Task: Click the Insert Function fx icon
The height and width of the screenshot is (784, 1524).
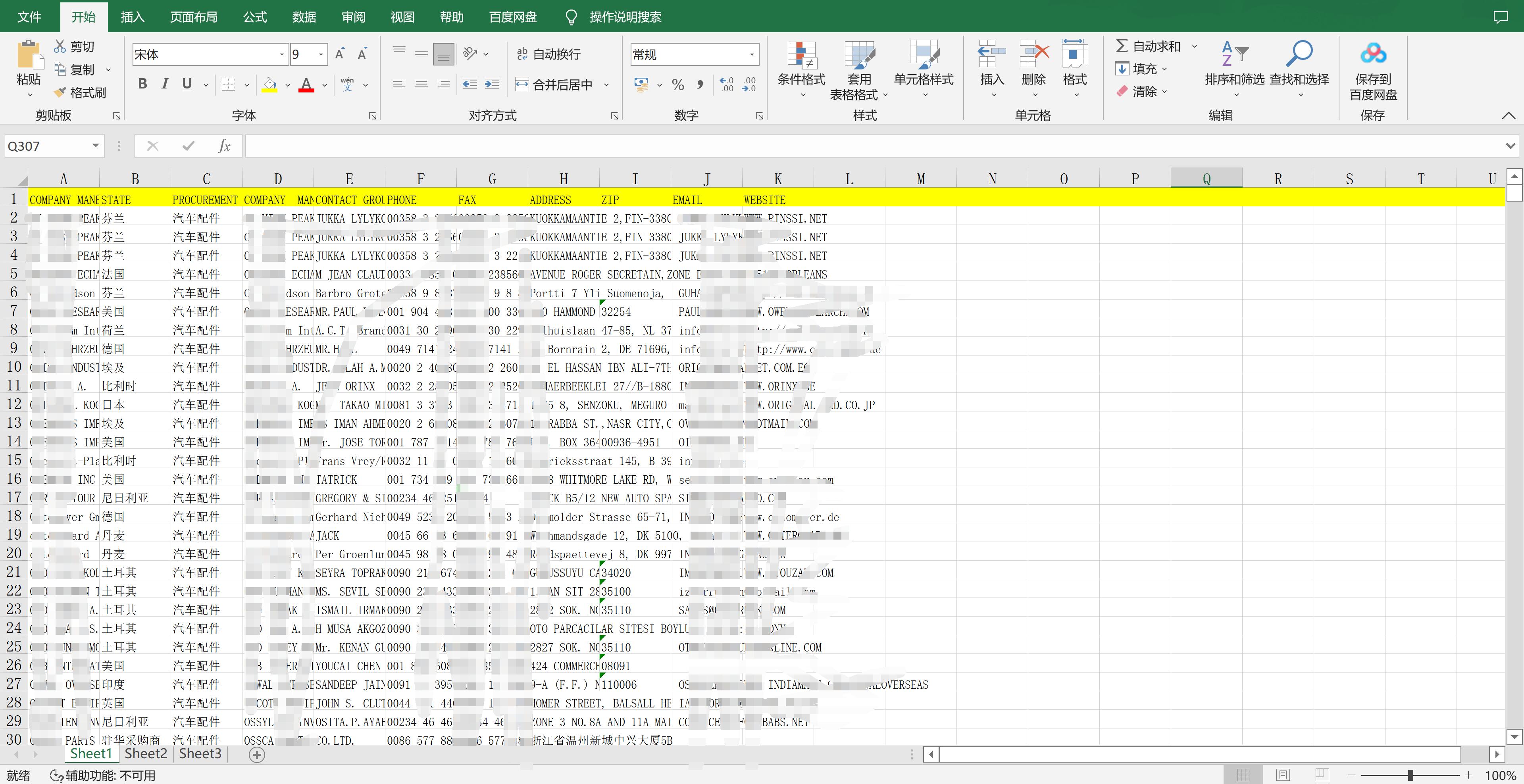Action: pos(223,146)
